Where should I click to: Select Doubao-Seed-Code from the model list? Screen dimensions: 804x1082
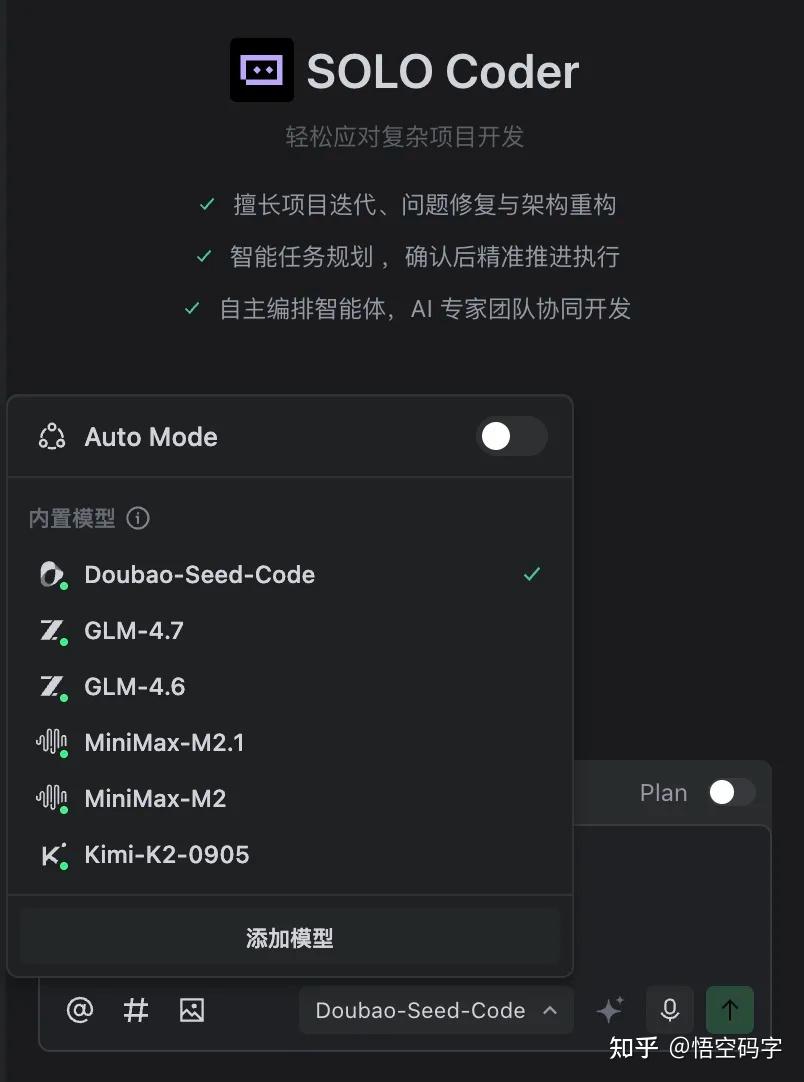[x=200, y=575]
